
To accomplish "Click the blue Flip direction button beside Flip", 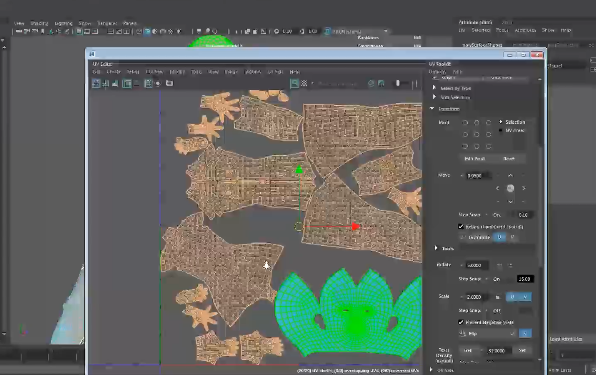I will point(525,333).
